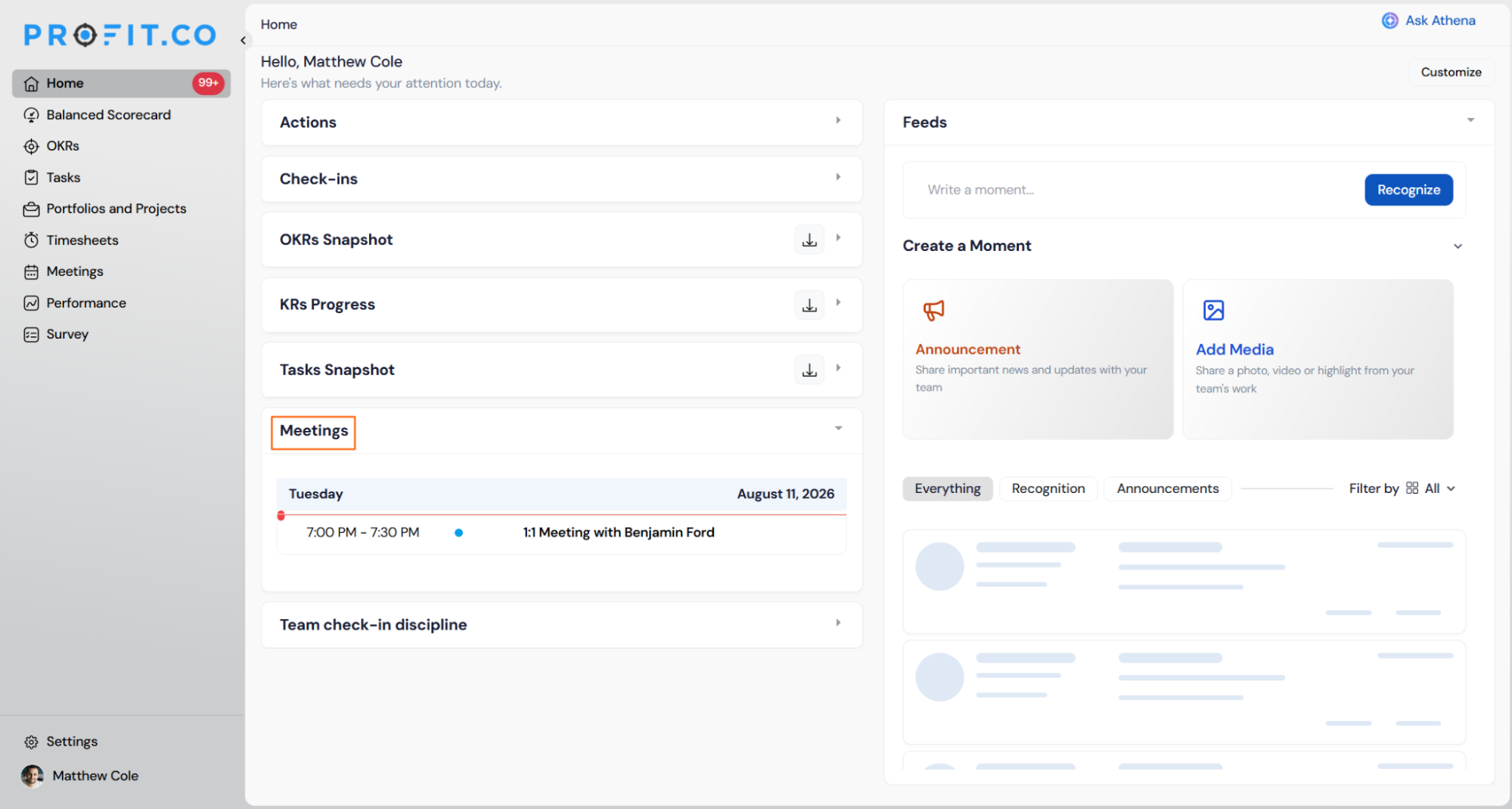Click the 99+ notification badge on Home
The width and height of the screenshot is (1512, 809).
[208, 83]
